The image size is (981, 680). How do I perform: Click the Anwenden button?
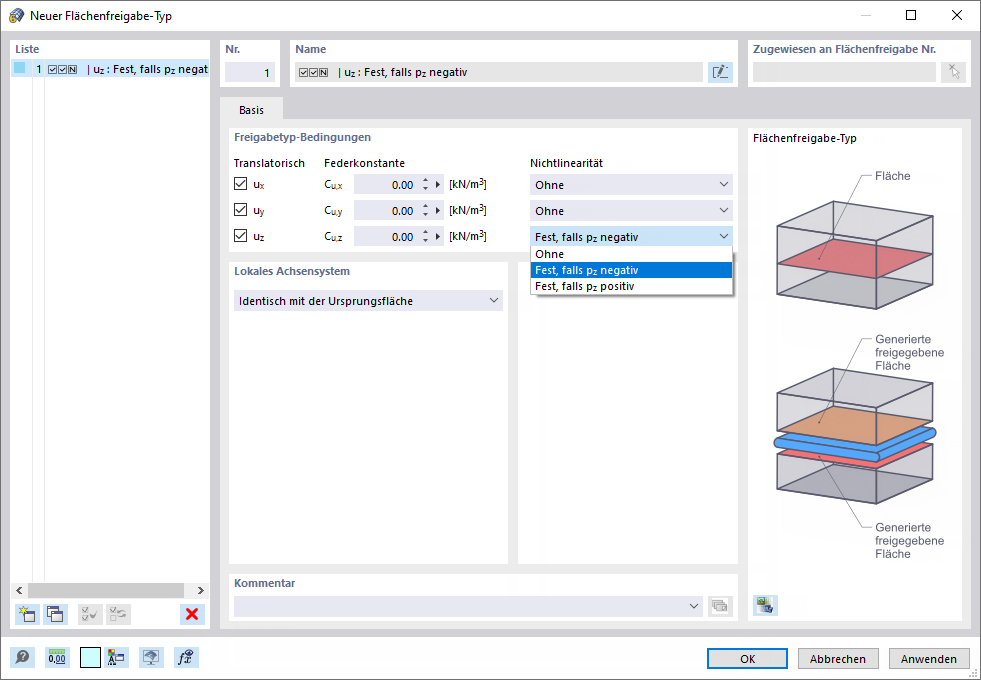click(x=929, y=658)
